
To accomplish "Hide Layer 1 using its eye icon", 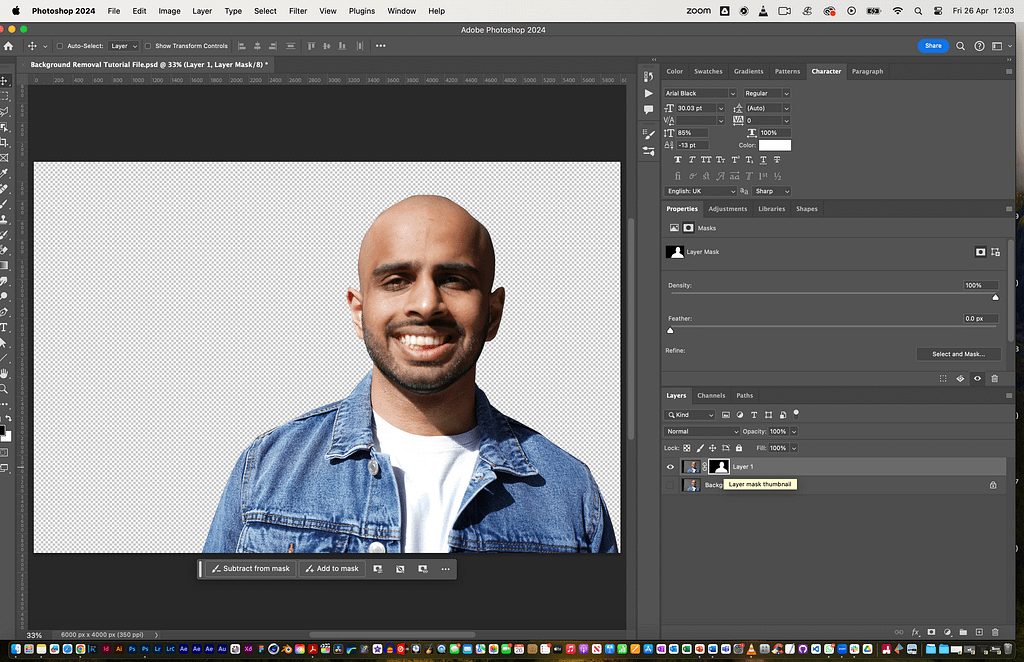I will coord(670,467).
